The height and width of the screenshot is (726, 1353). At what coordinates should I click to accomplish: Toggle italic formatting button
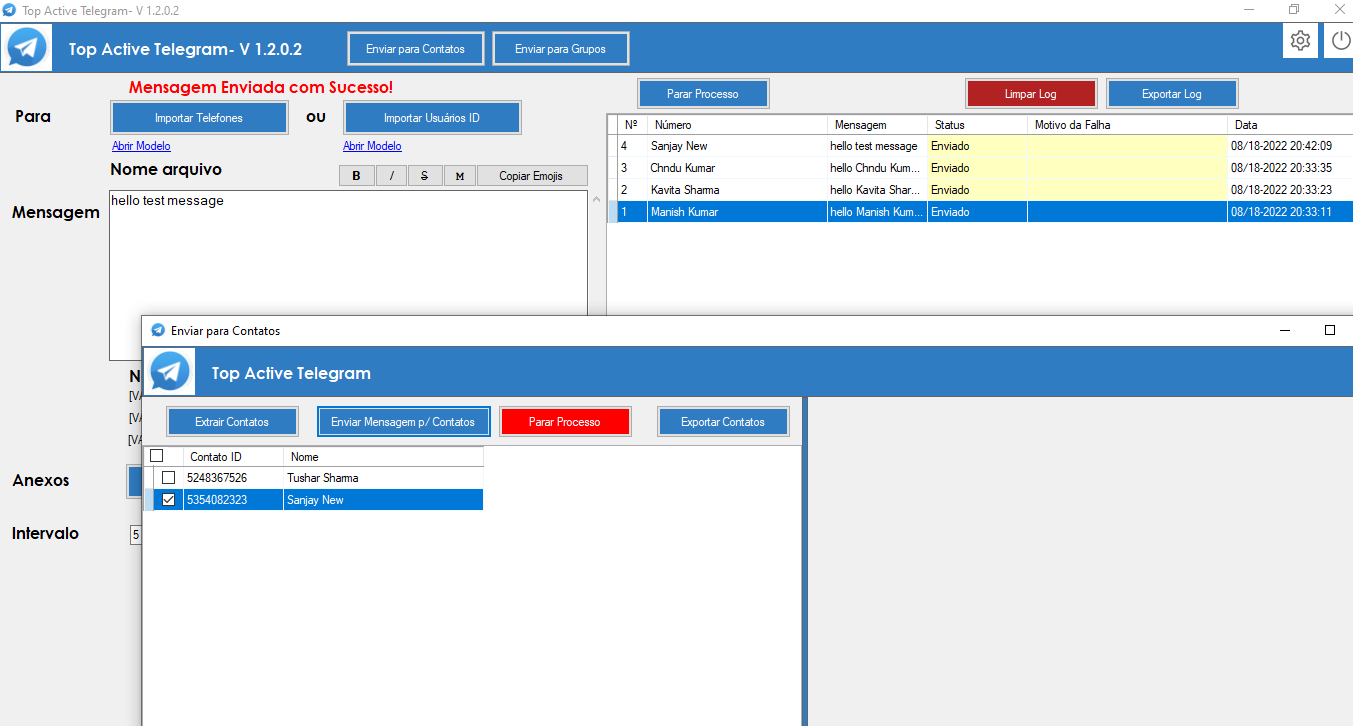coord(391,176)
